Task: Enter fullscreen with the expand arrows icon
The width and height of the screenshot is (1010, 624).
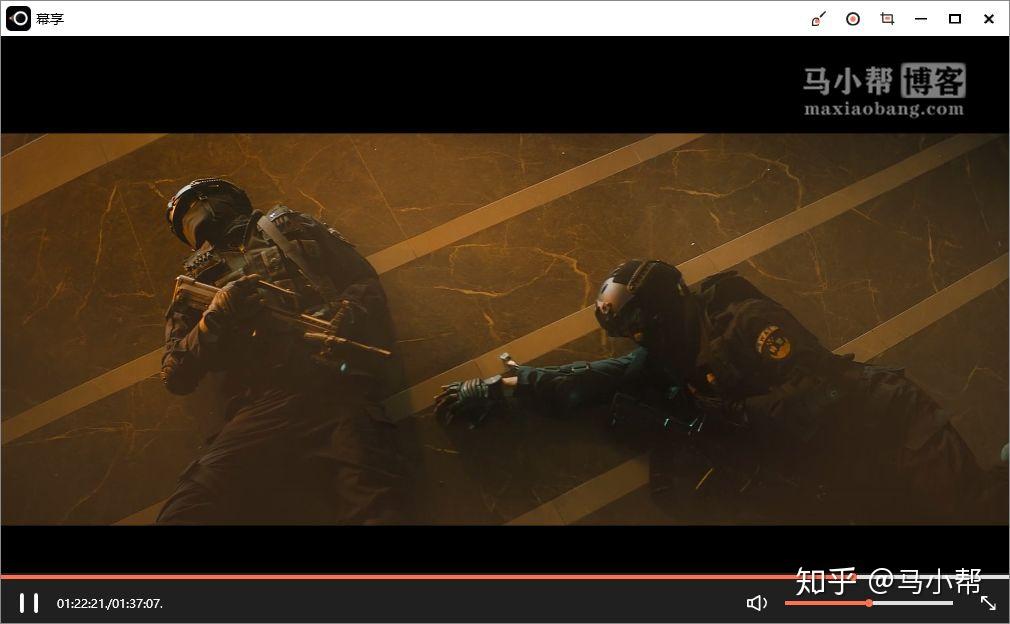Action: point(988,603)
